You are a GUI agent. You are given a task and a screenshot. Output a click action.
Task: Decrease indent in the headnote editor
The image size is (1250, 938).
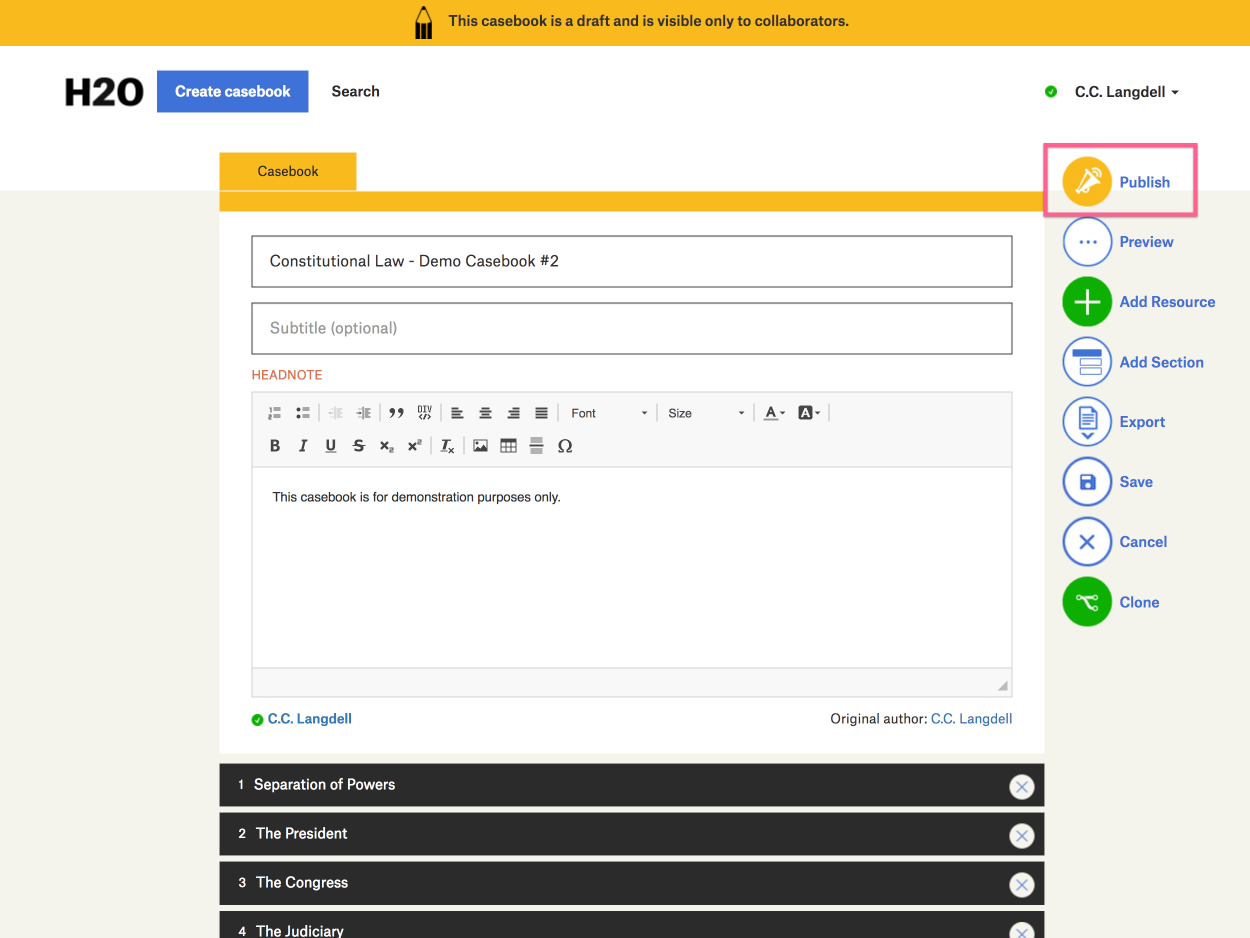[336, 413]
